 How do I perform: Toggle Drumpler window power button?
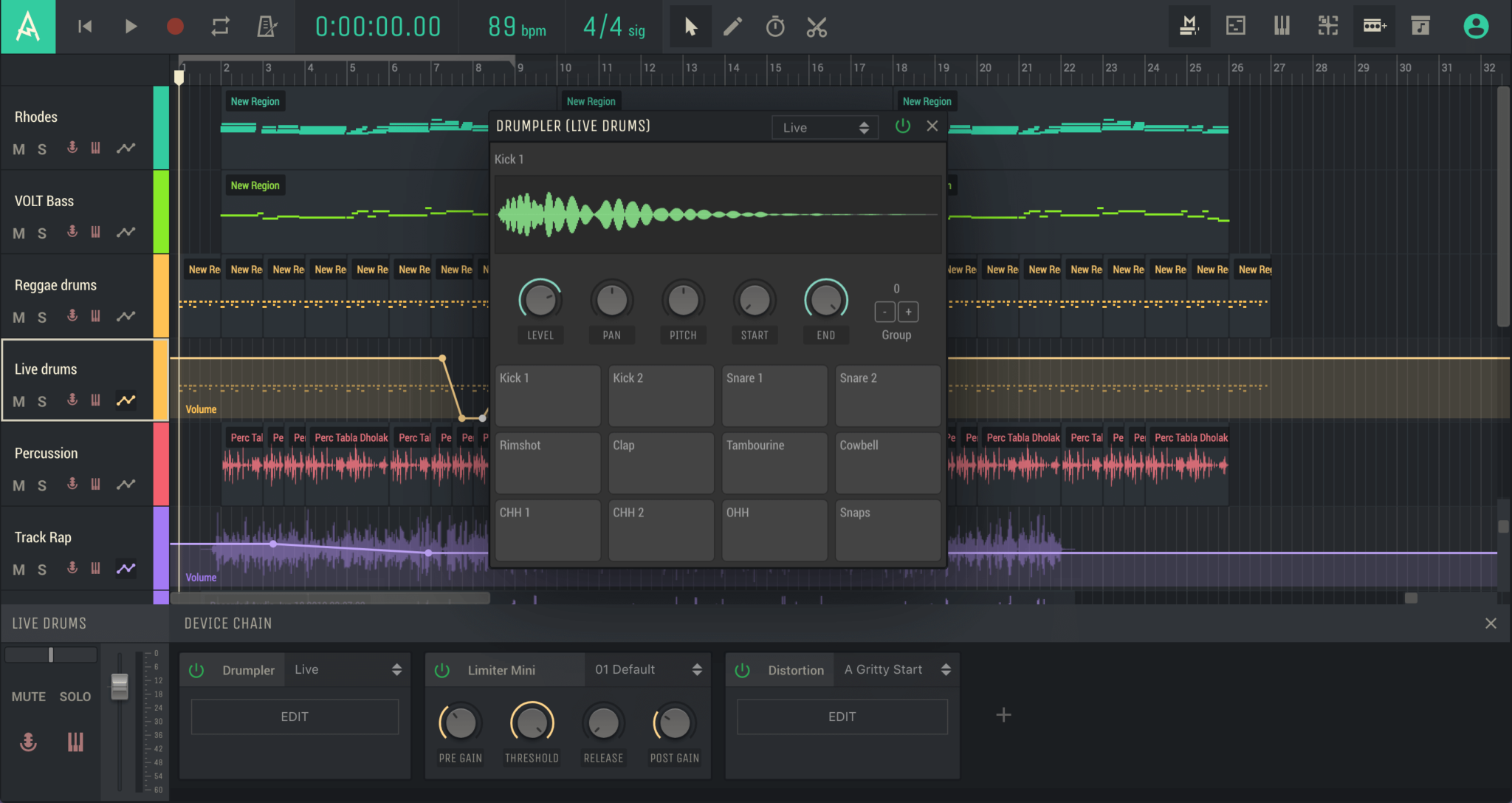(x=902, y=126)
